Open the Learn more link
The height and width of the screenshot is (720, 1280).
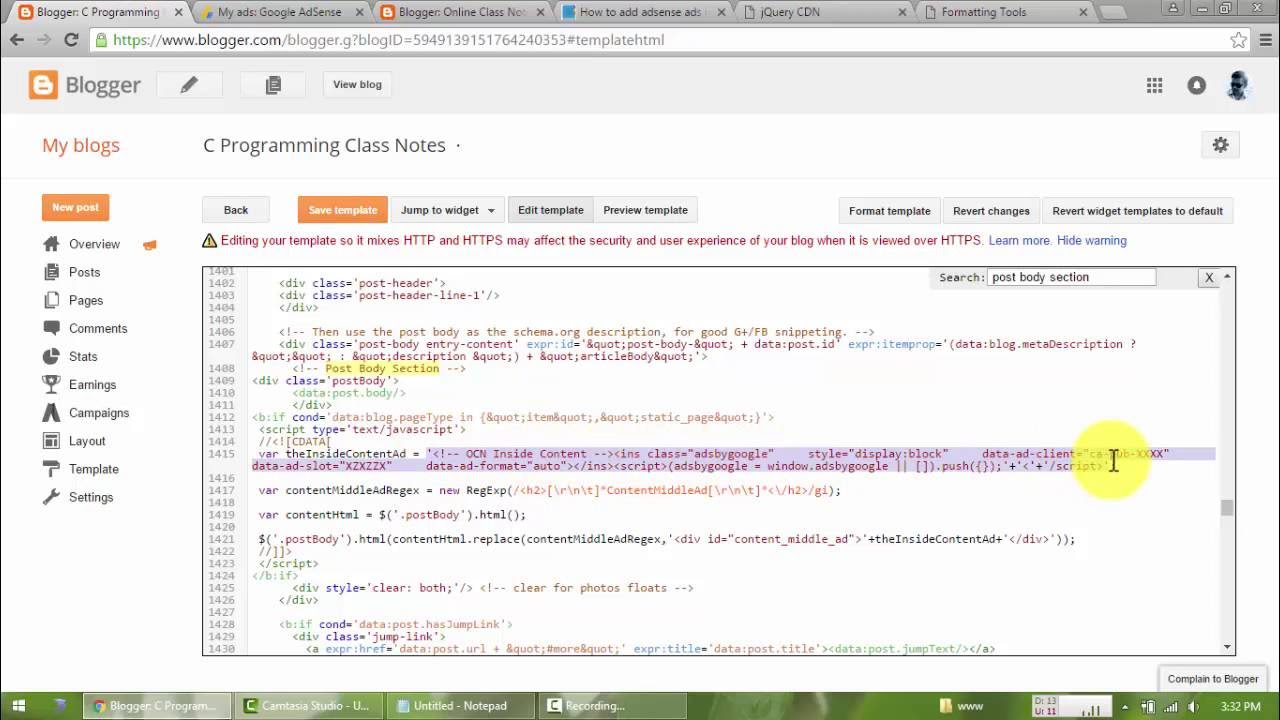click(x=1020, y=241)
